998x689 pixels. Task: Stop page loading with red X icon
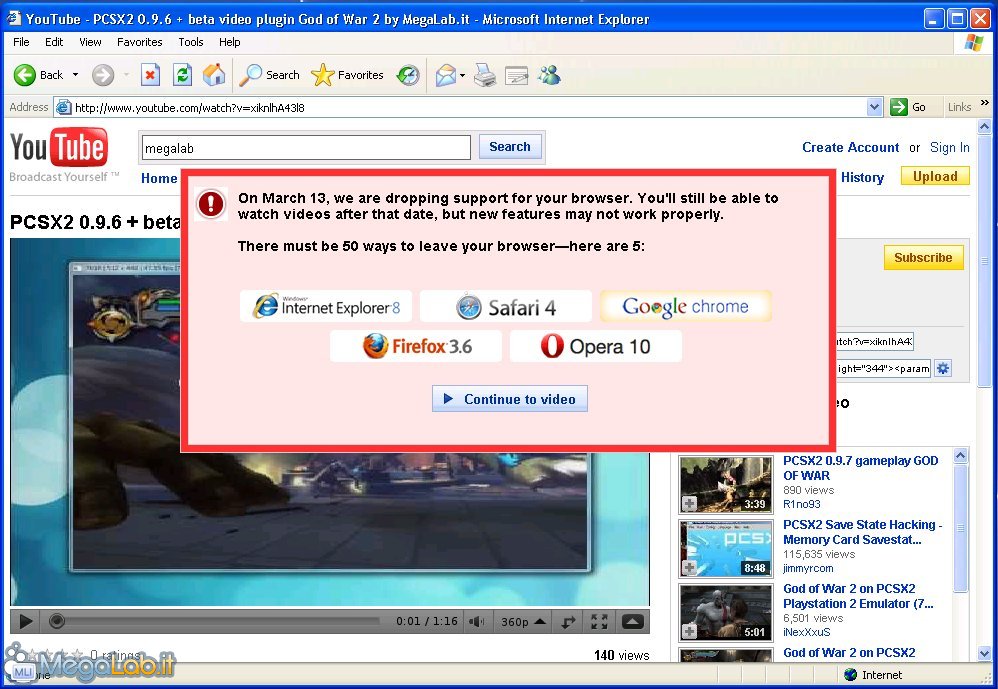pos(150,75)
